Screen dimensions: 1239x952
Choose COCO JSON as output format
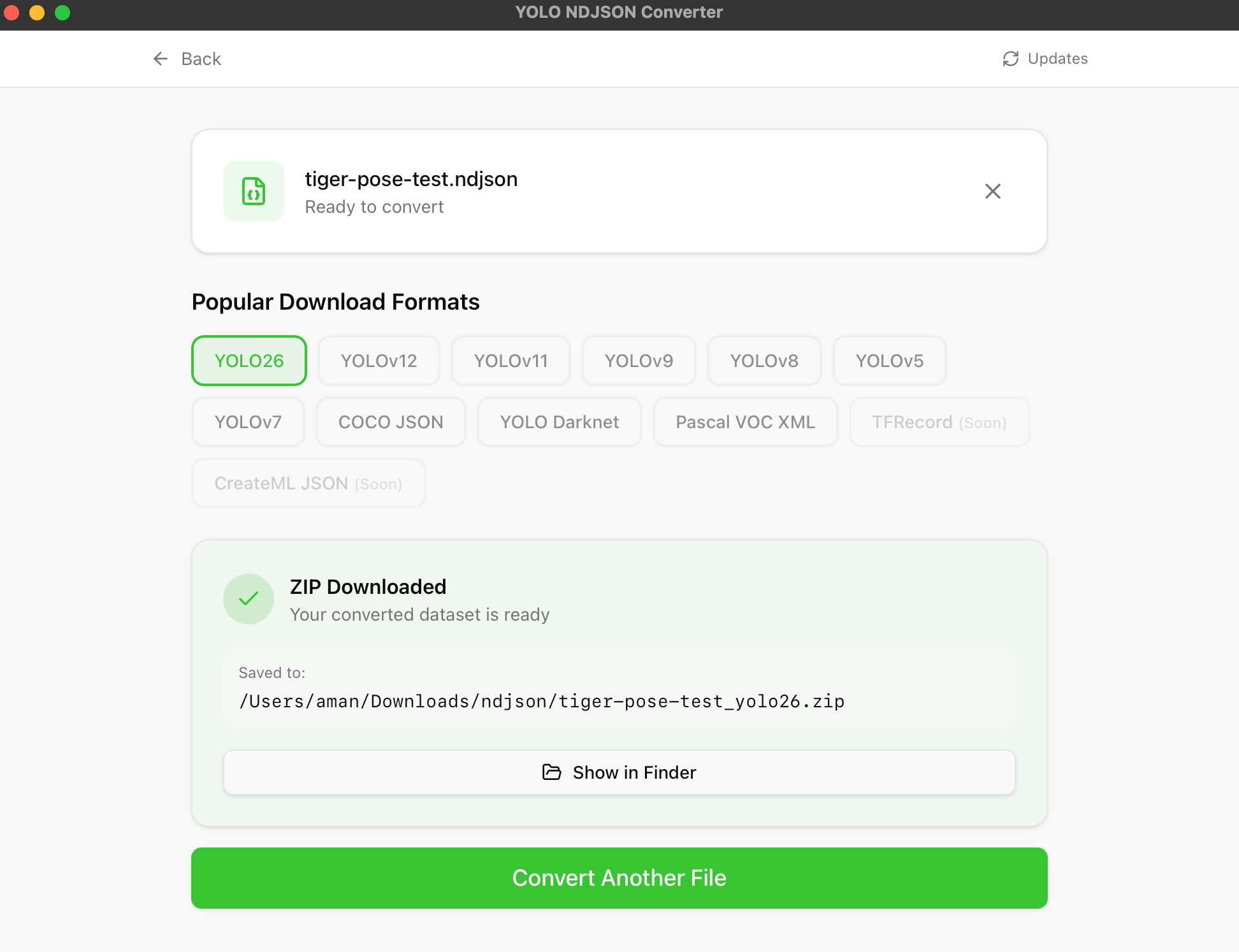coord(390,422)
